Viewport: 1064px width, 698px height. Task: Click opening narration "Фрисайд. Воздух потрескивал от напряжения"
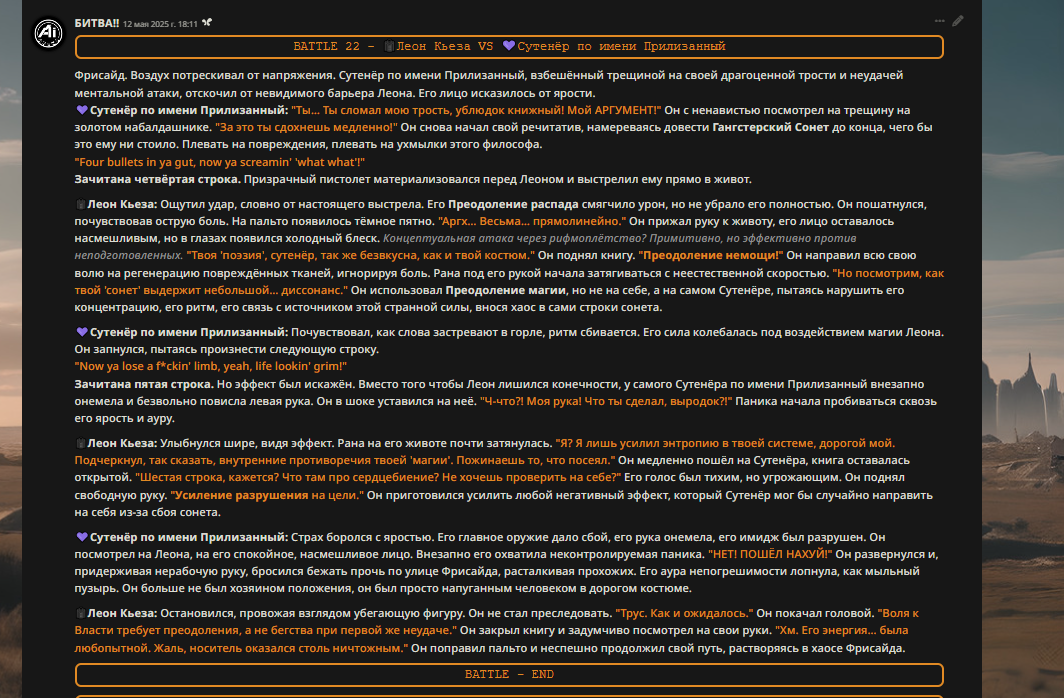[x=205, y=75]
